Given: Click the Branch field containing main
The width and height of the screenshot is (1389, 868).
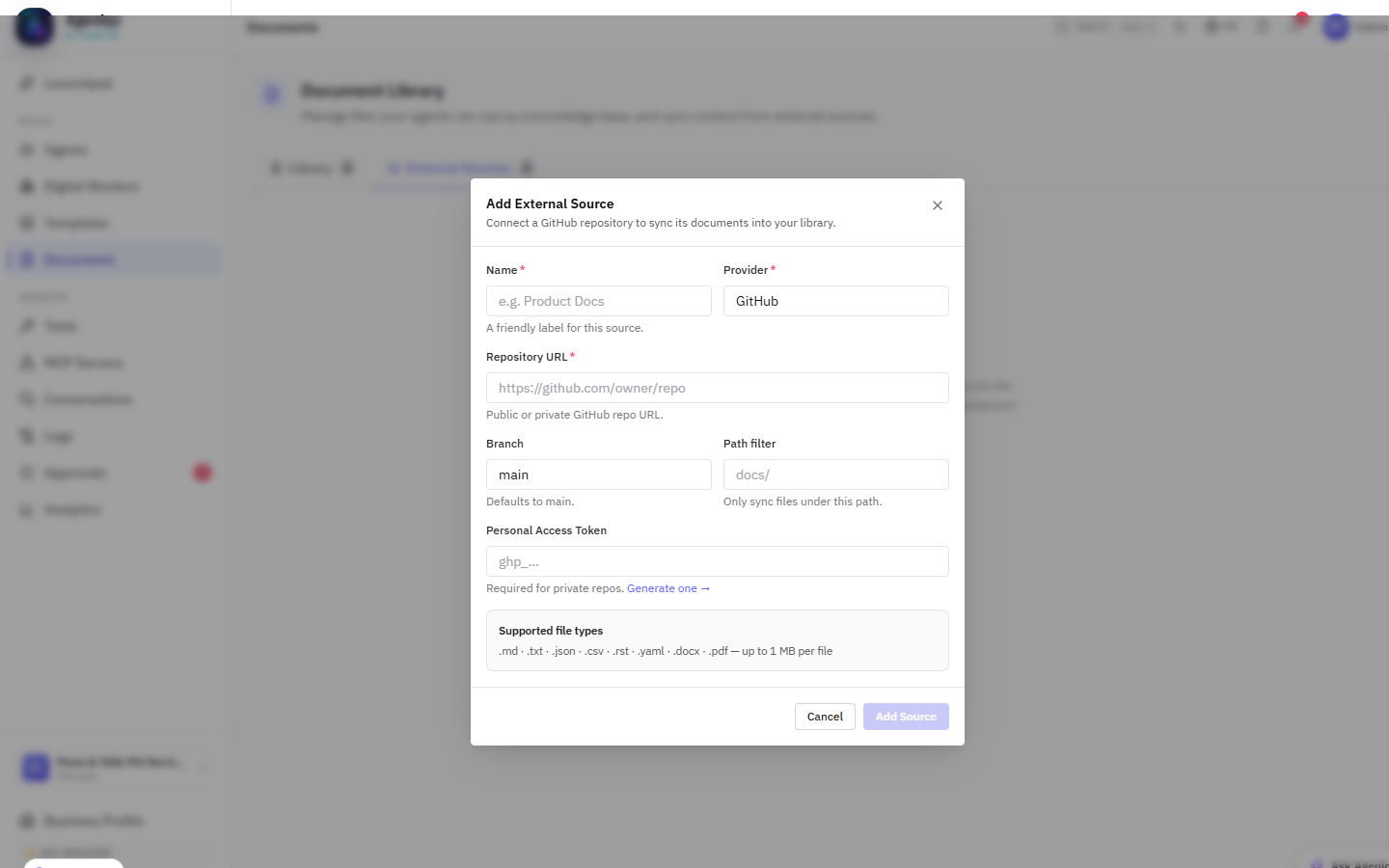Looking at the screenshot, I should 599,475.
